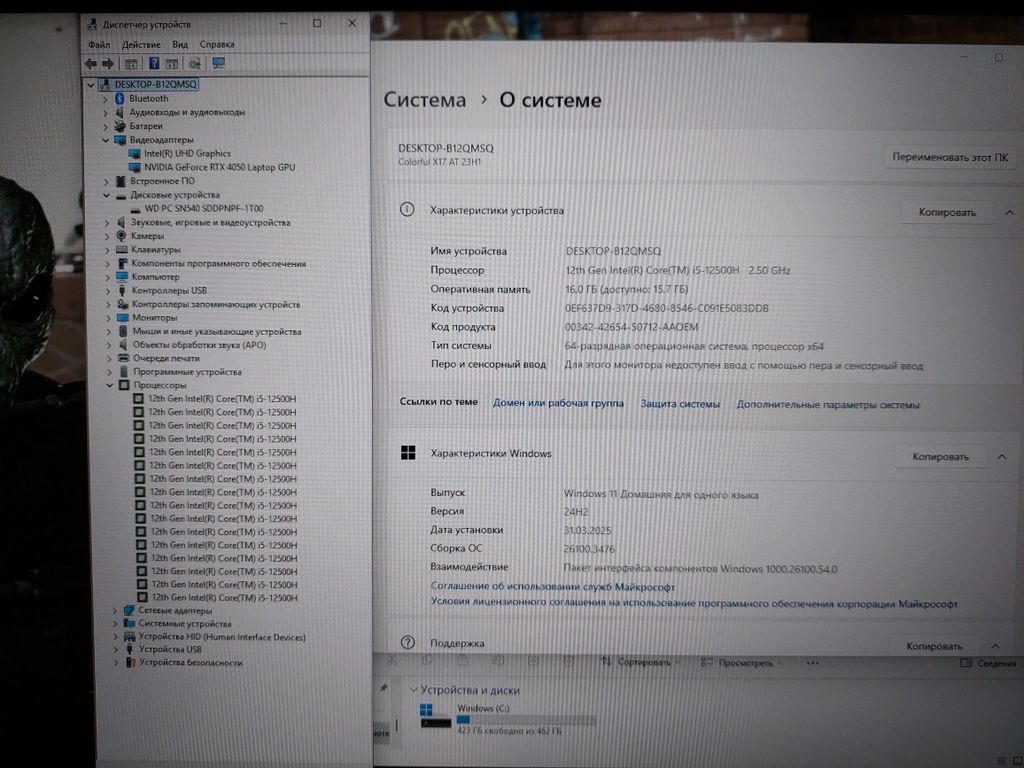Collapse the Процессоры tree node
The width and height of the screenshot is (1024, 768).
pos(110,385)
